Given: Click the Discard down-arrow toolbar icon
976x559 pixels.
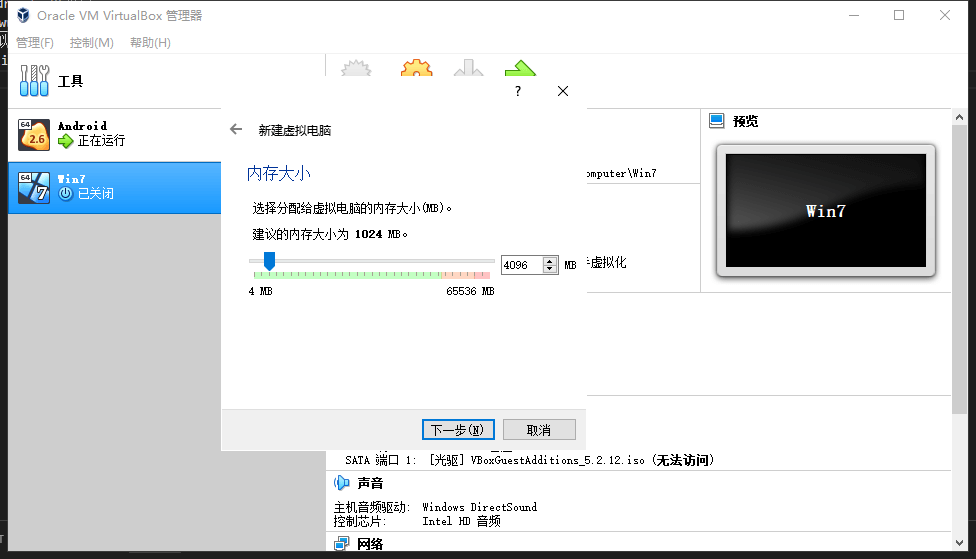Looking at the screenshot, I should coord(468,72).
